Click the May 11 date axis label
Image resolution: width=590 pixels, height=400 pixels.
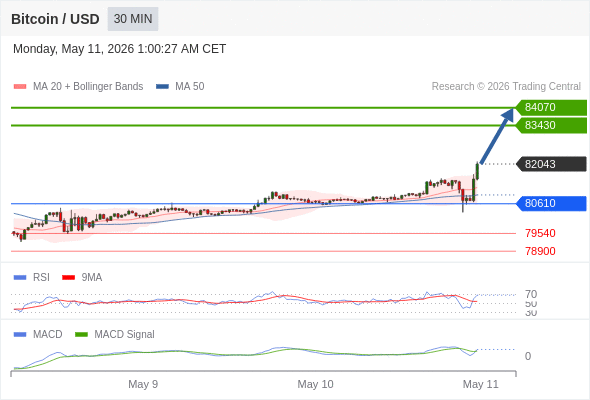[481, 384]
